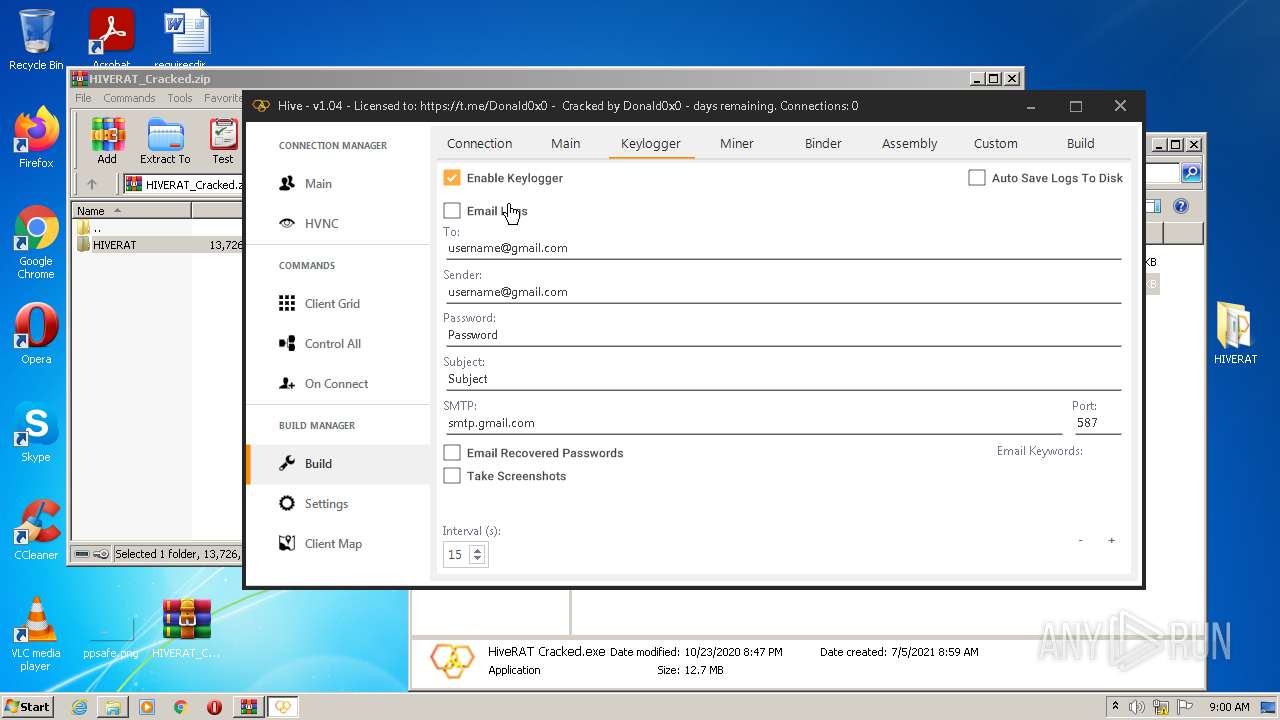Image resolution: width=1280 pixels, height=720 pixels.
Task: Open the Recycle Bin desktop icon
Action: [36, 41]
